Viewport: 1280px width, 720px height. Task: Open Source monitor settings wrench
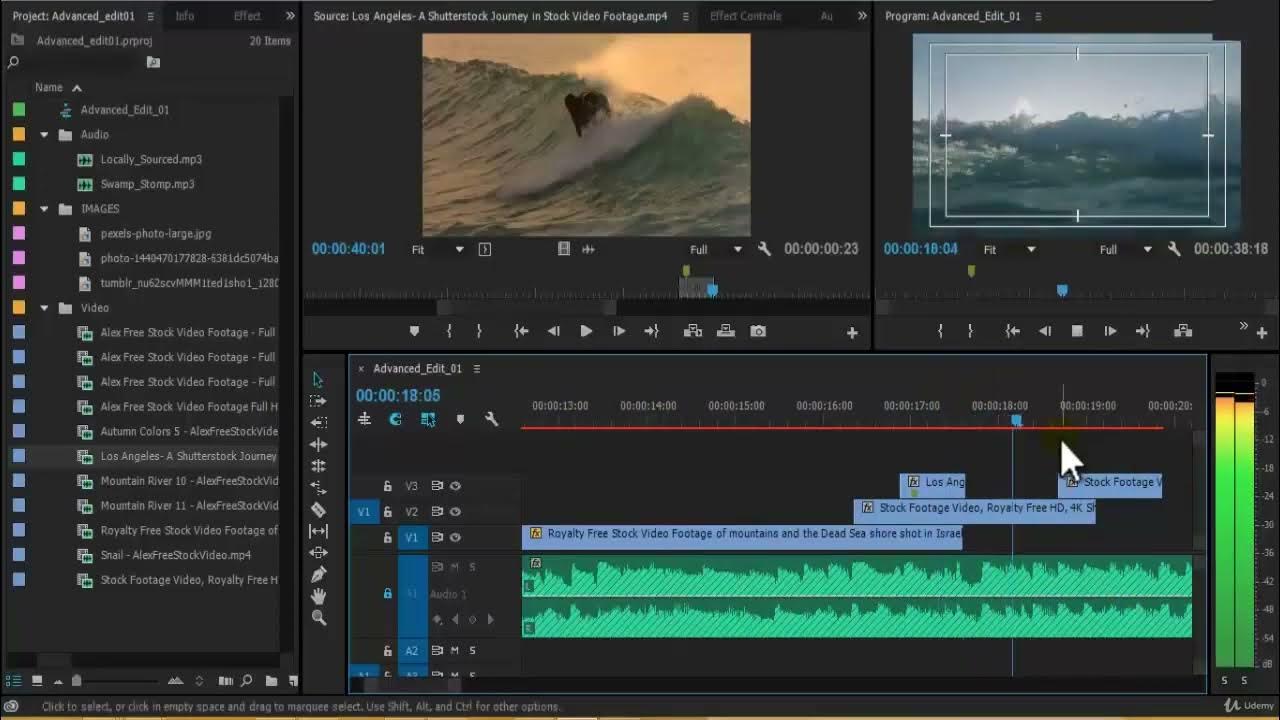point(764,249)
